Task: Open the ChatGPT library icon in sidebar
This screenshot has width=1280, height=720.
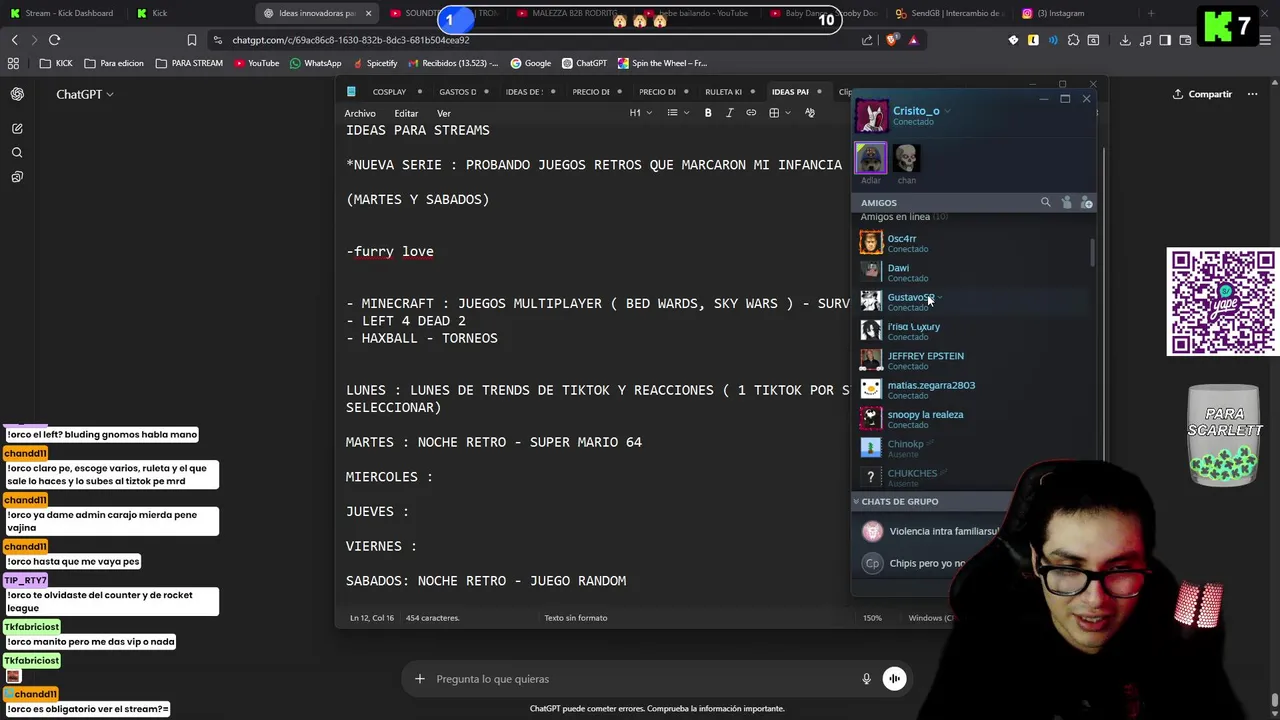Action: [17, 176]
